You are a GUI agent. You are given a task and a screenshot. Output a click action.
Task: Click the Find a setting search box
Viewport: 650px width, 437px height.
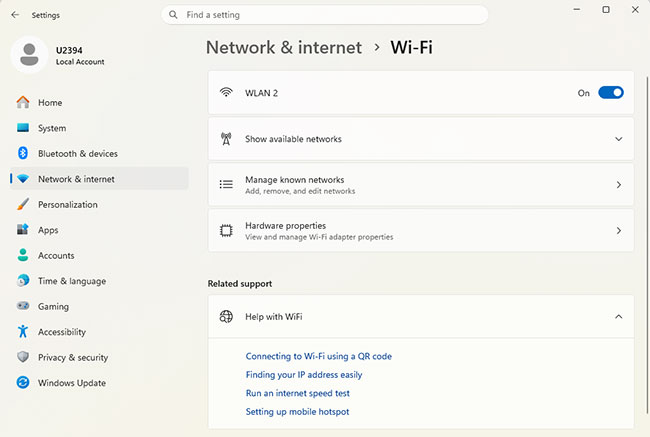point(325,15)
